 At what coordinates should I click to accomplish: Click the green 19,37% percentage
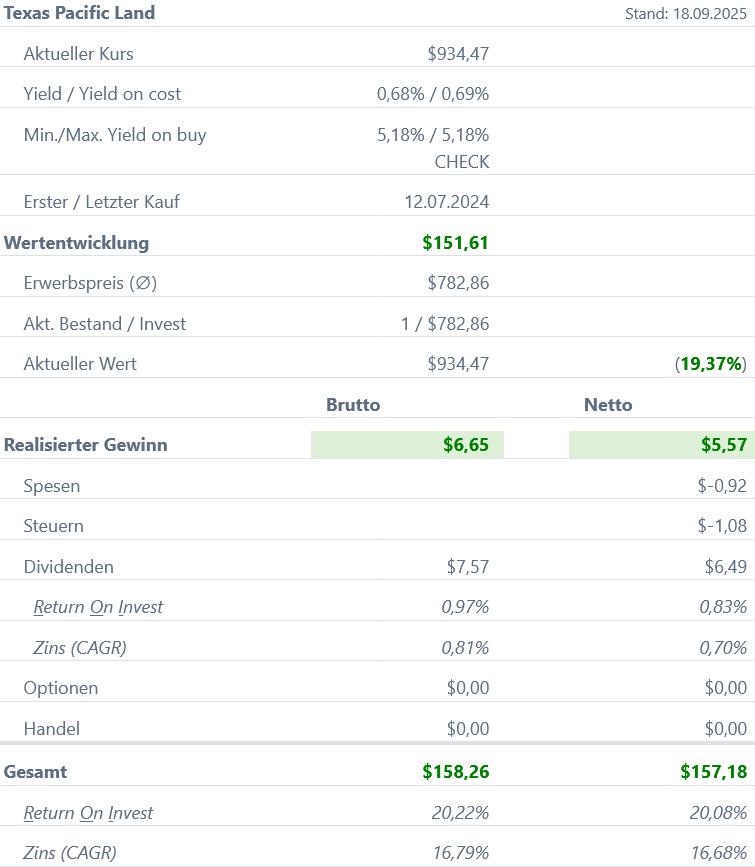[711, 364]
